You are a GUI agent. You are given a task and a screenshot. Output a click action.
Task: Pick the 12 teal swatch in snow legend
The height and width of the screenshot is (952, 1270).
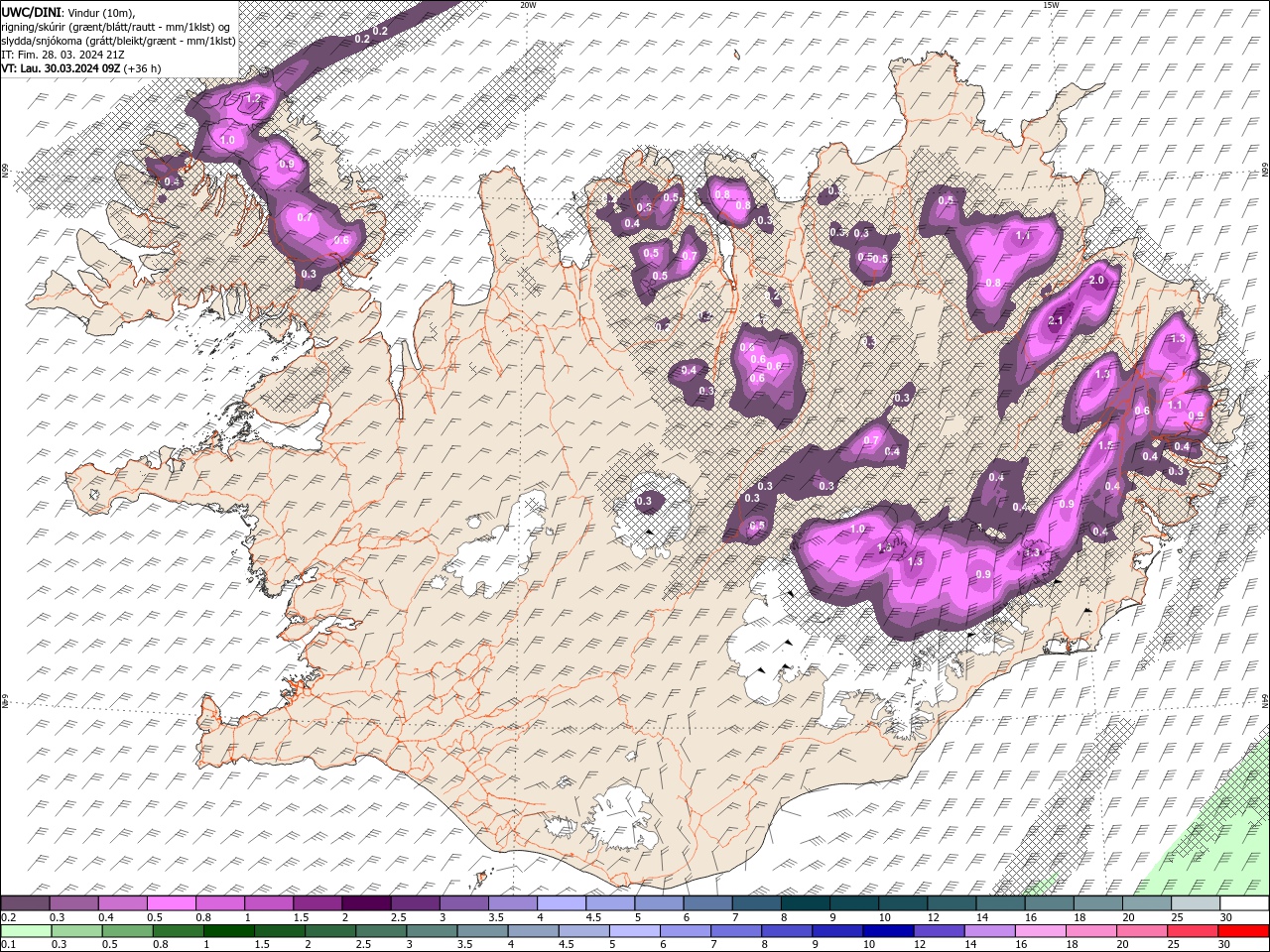point(952,903)
